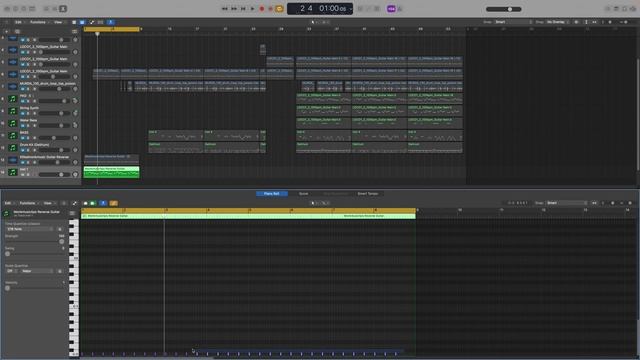Open the LCD display mode dropdown arrow
640x360 pixels.
pyautogui.click(x=350, y=9)
